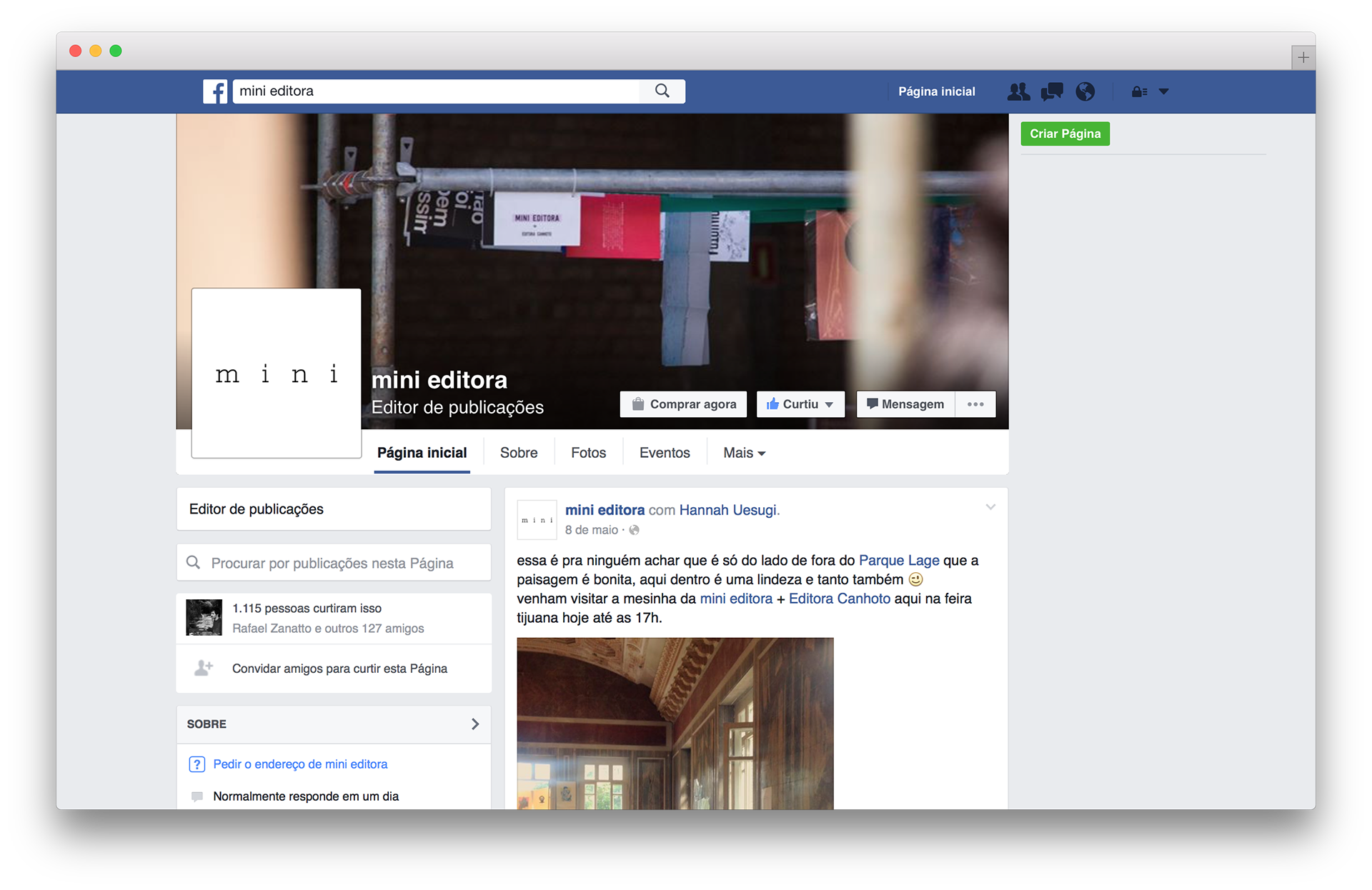Screen dimensions: 1372x890
Task: Click the response time chat bubble icon
Action: (x=197, y=796)
